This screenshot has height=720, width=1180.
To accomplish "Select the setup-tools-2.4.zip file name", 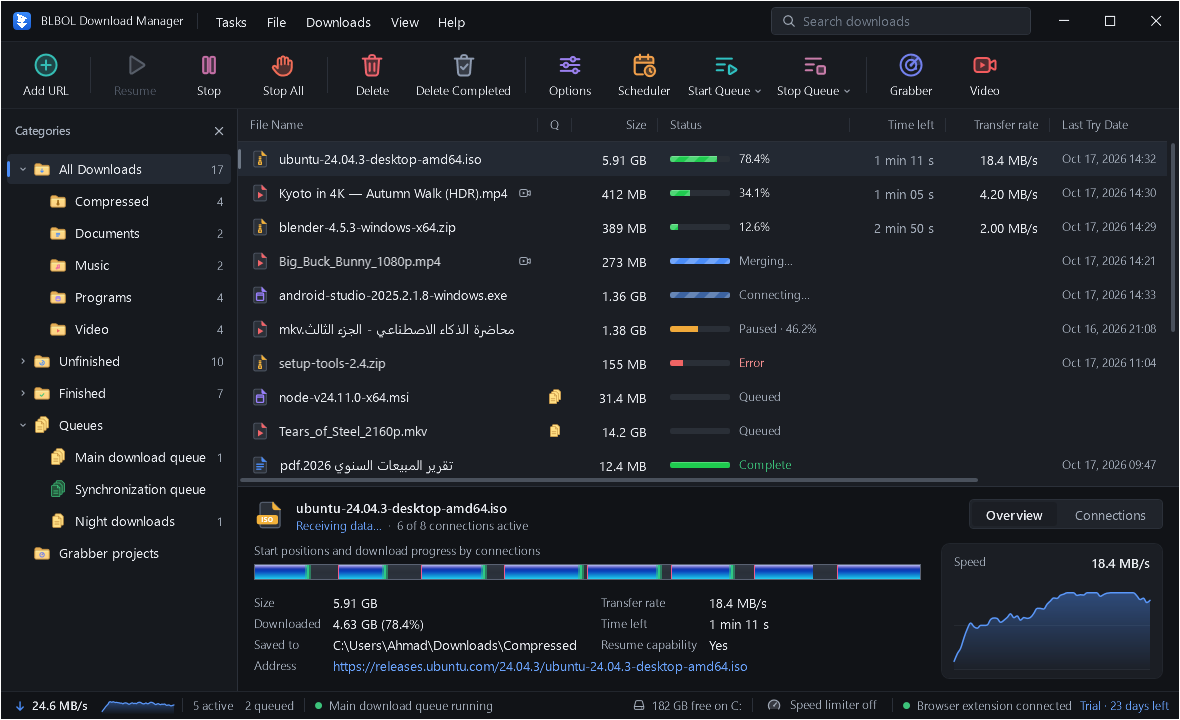I will (332, 363).
